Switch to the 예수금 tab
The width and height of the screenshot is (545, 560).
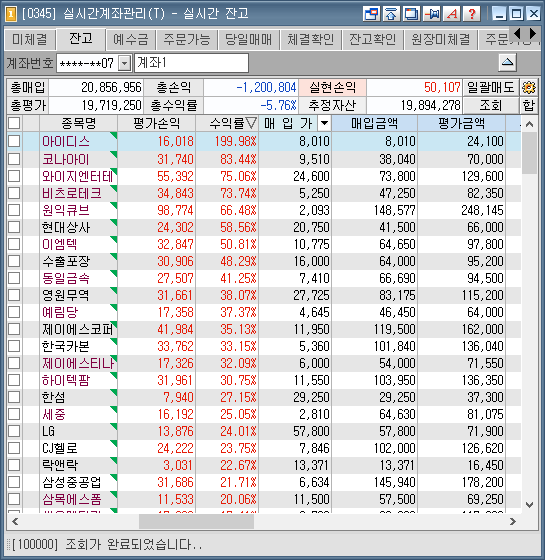(x=131, y=40)
